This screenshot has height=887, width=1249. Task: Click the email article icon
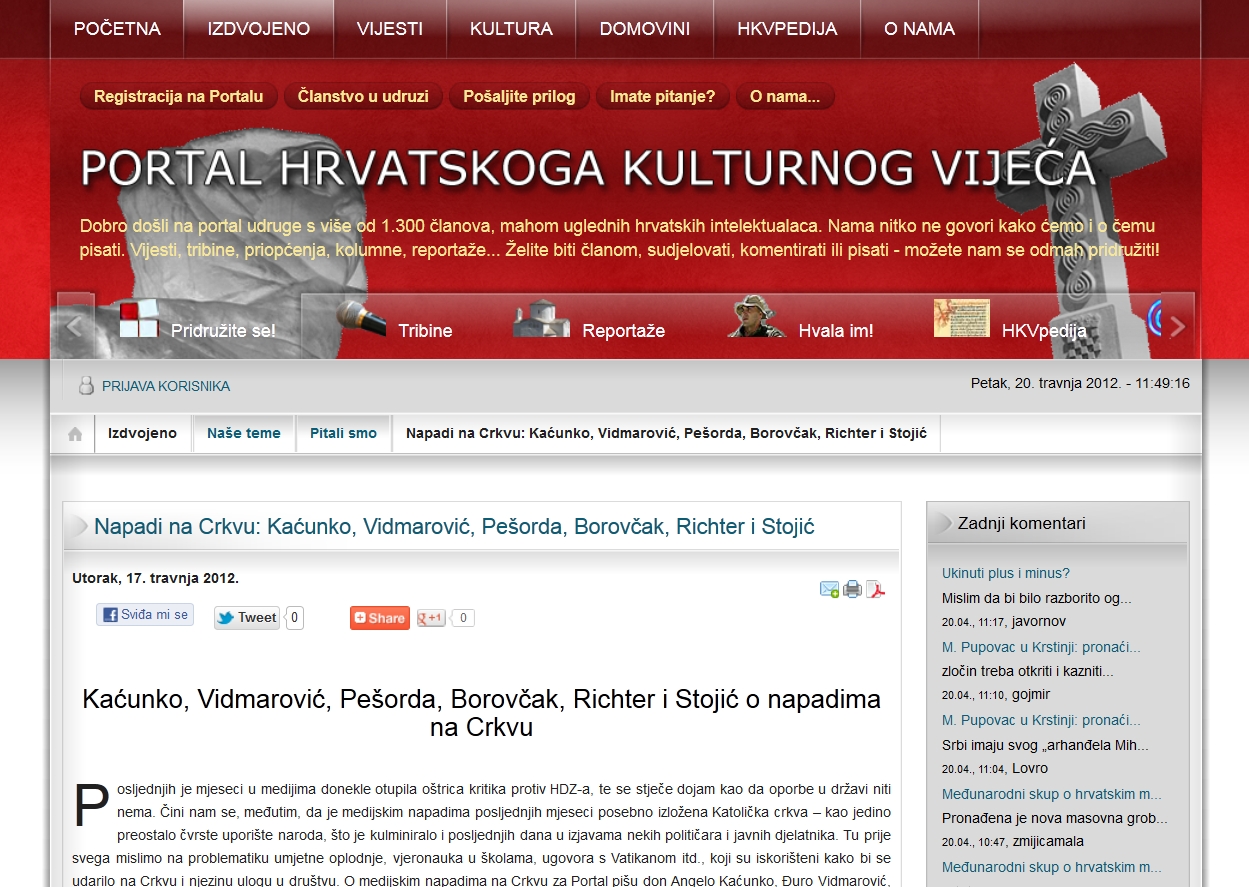[829, 589]
